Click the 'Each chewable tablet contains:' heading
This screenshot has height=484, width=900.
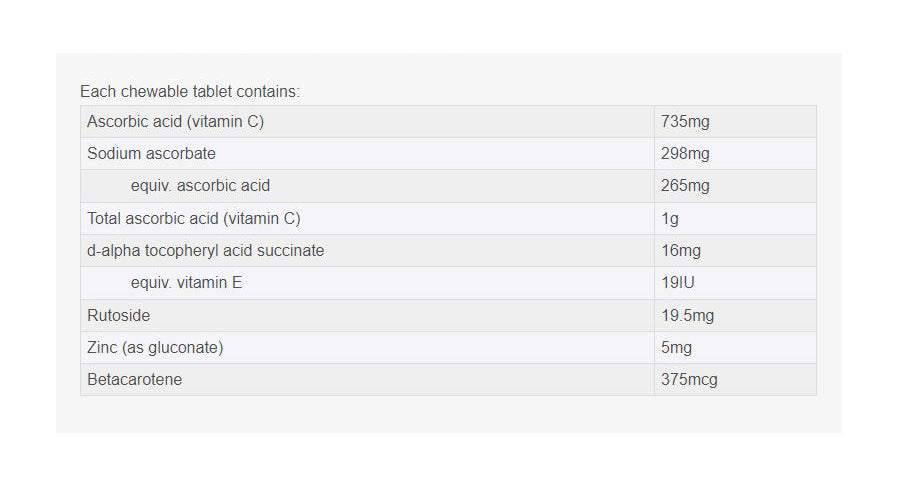[x=190, y=91]
